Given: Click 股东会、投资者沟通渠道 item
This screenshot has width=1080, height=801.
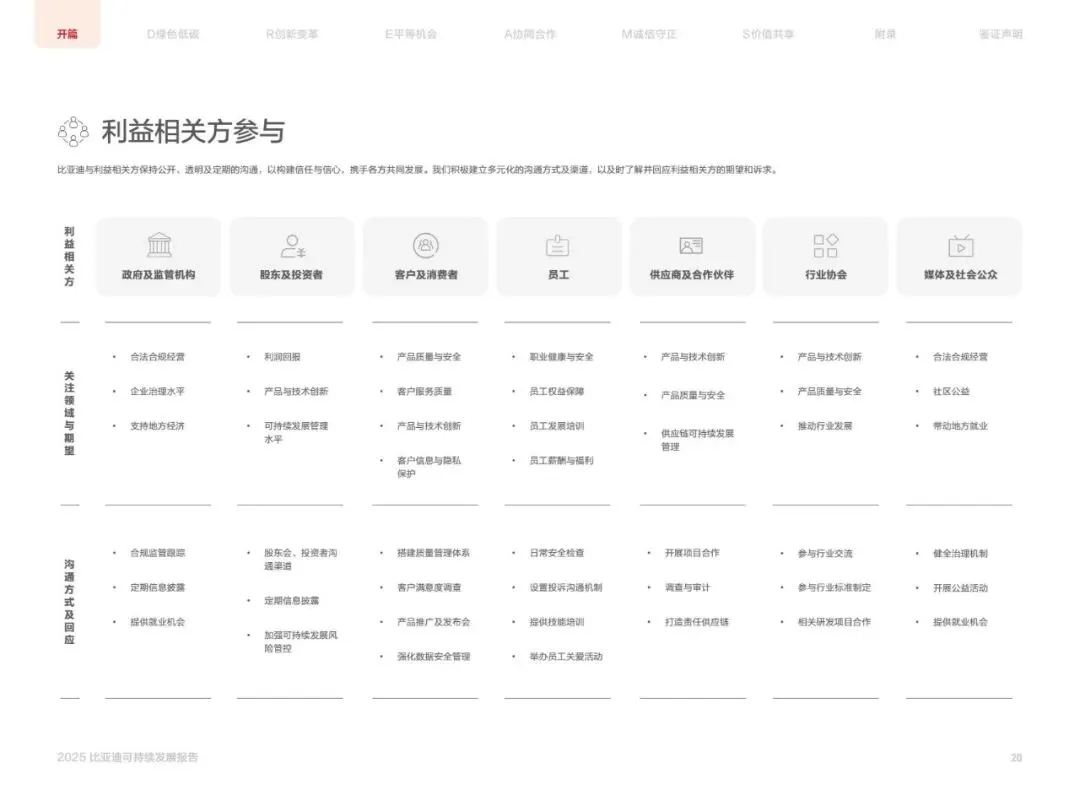Looking at the screenshot, I should [301, 559].
